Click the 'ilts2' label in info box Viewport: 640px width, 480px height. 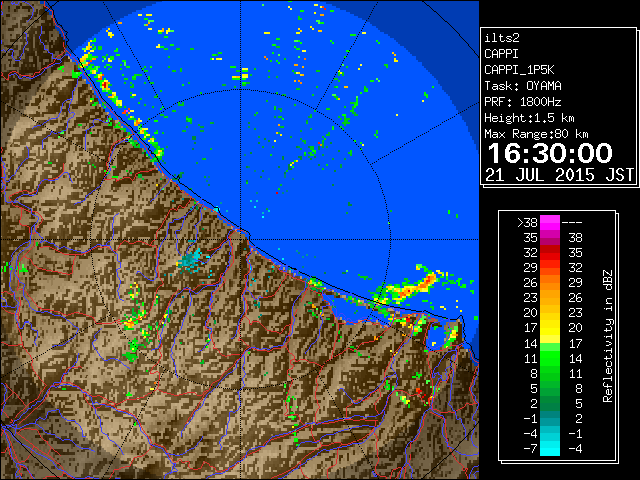502,38
